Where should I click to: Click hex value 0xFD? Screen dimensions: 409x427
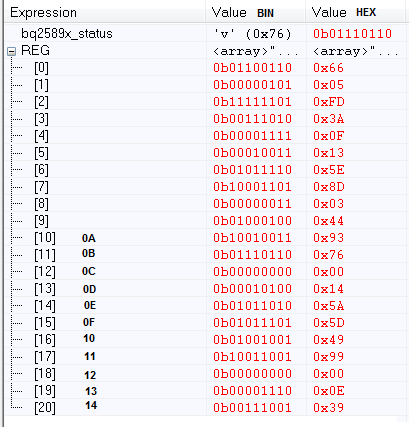(x=329, y=102)
